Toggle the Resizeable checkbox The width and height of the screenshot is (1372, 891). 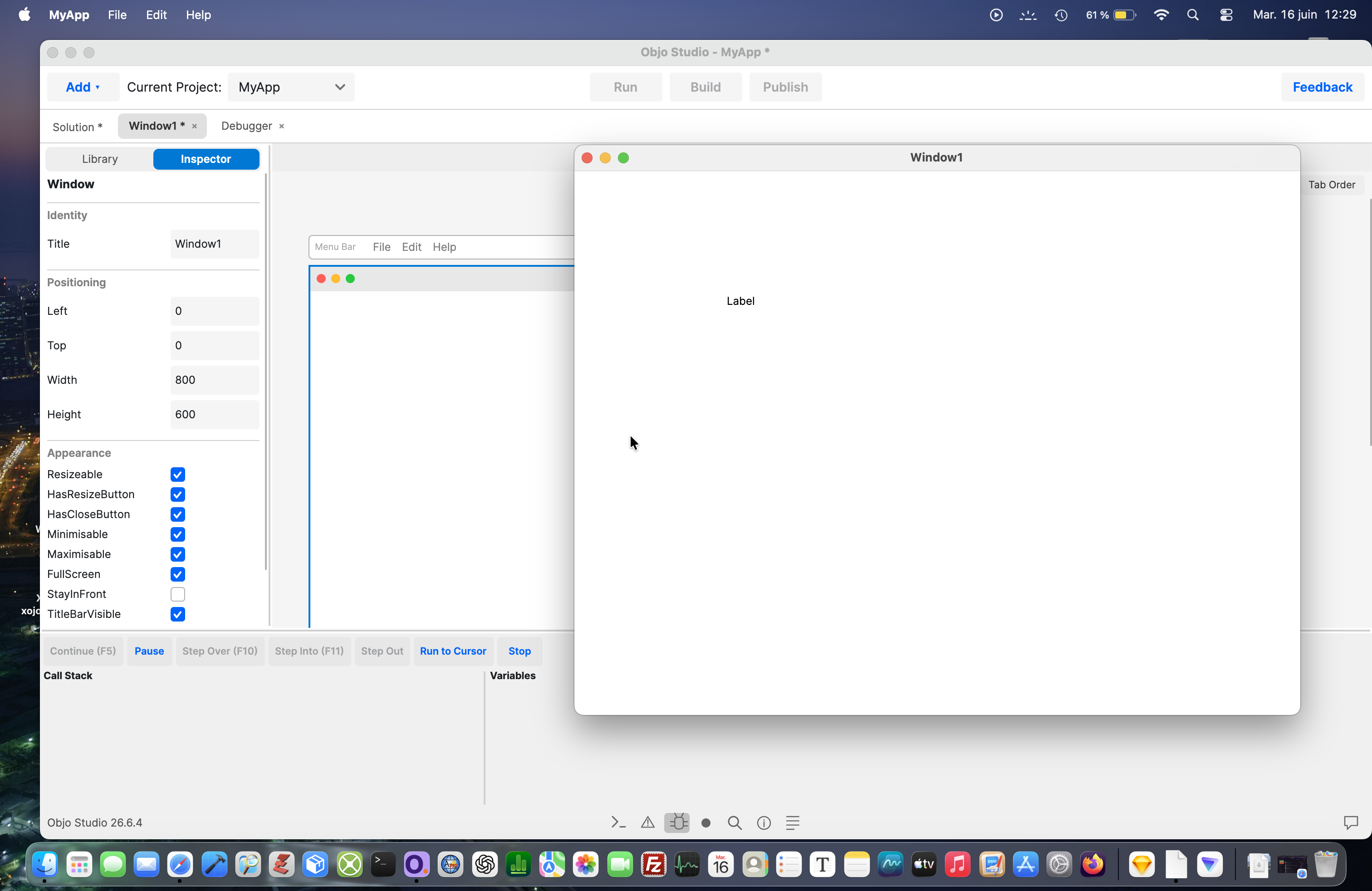tap(177, 475)
